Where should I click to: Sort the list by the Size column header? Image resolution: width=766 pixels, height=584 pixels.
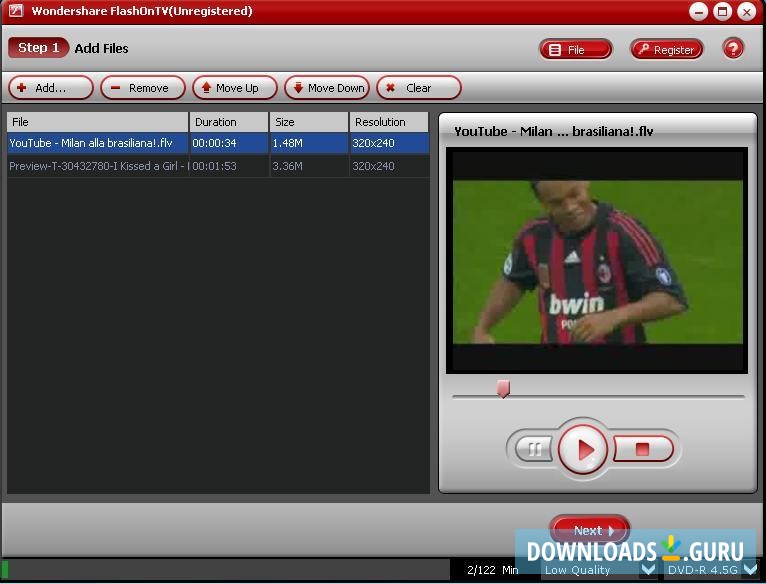click(309, 122)
